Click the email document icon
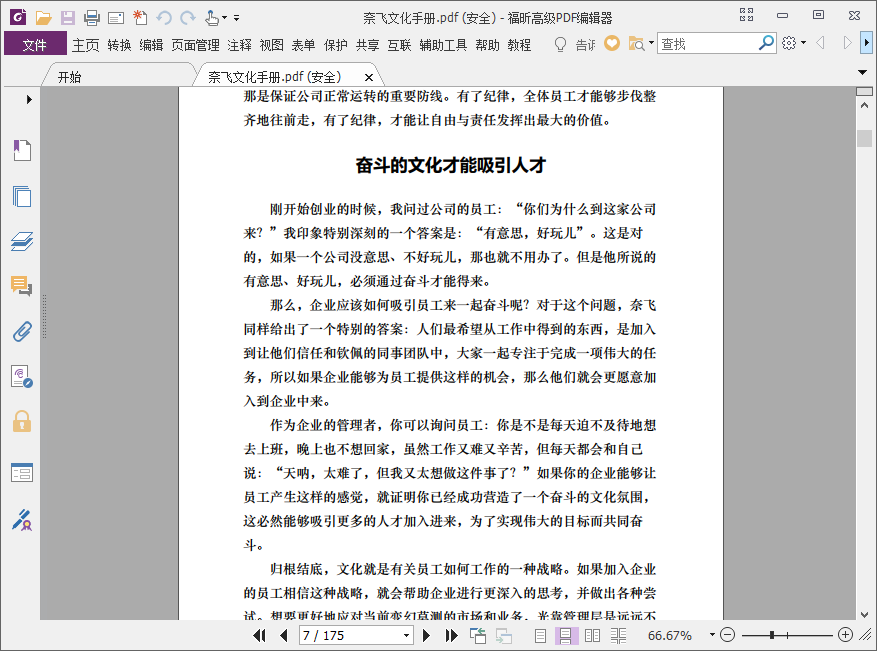Screen dimensions: 877x651 tap(116, 18)
